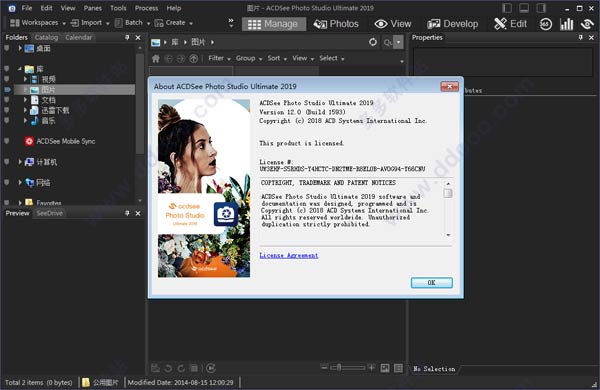The height and width of the screenshot is (390, 600).
Task: Select the 音乐 folder
Action: pos(48,121)
